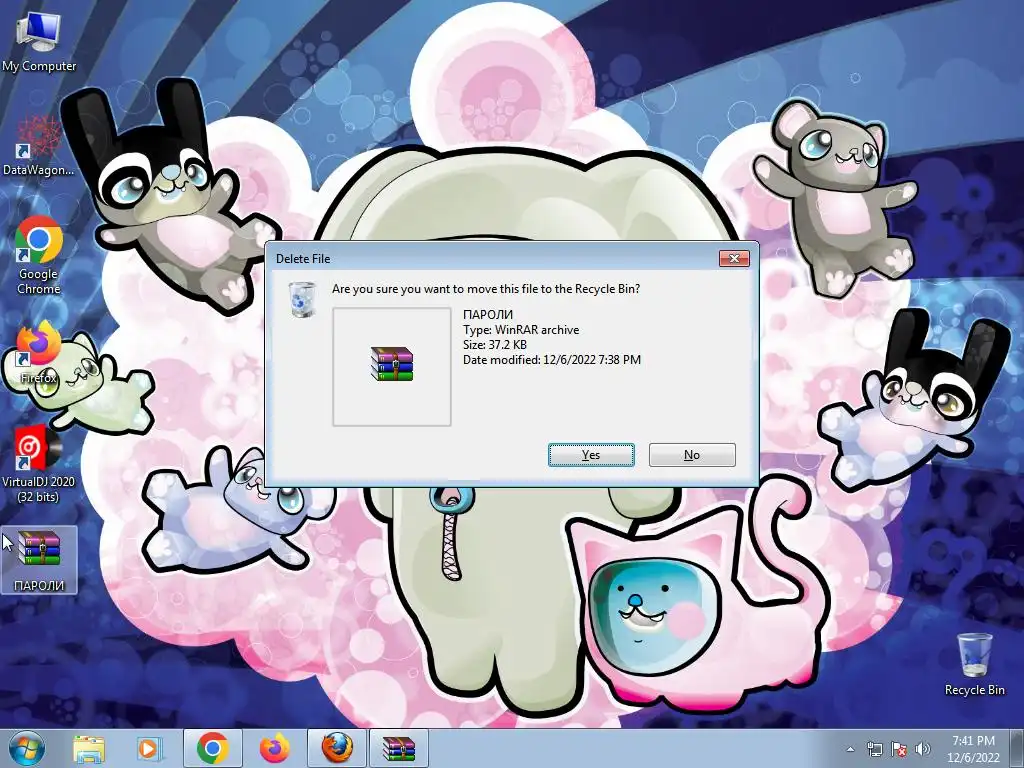Click the ПАРОЛИ file name in dialog

[488, 315]
